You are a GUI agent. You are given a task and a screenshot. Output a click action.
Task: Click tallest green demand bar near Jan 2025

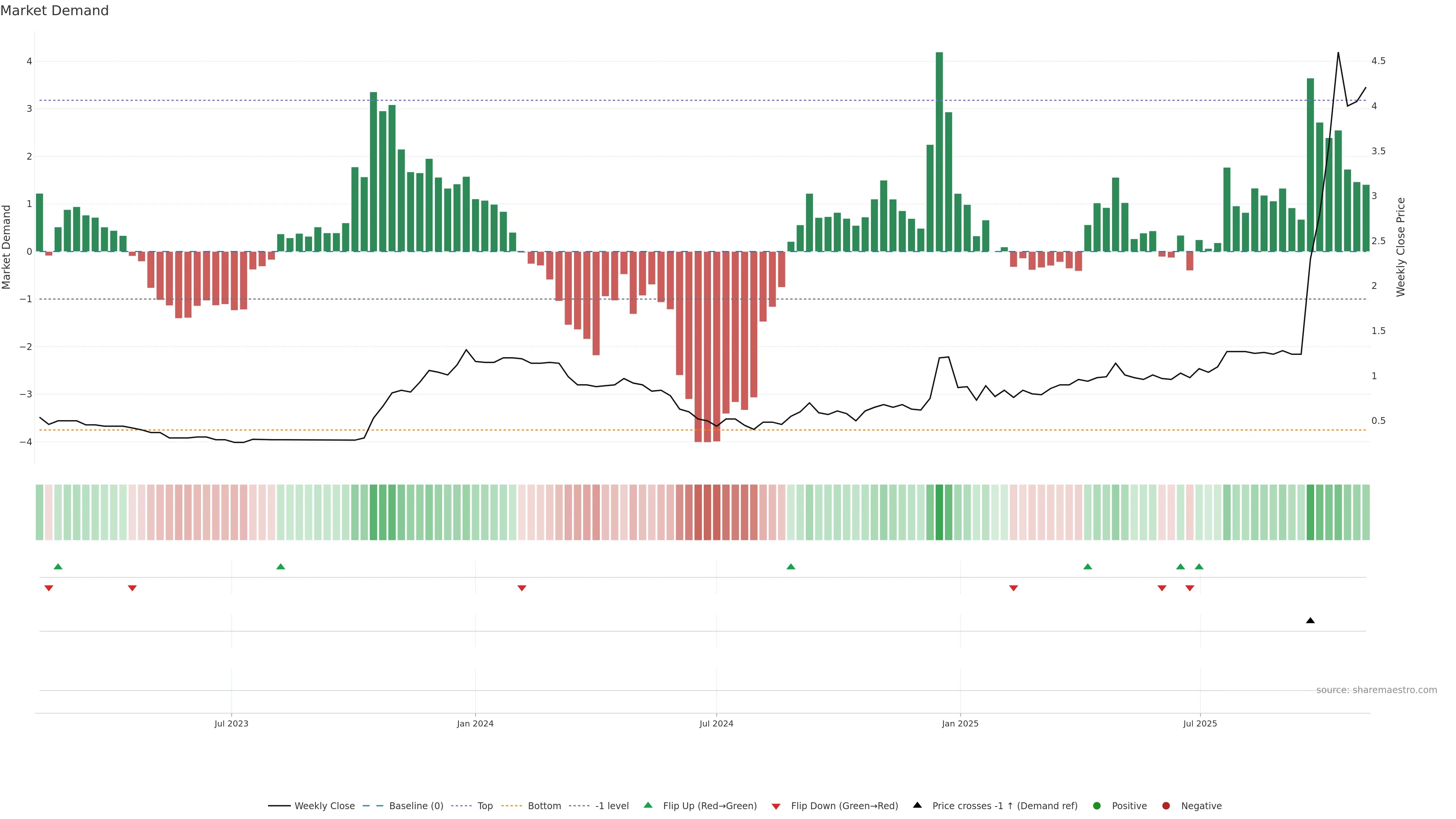940,152
